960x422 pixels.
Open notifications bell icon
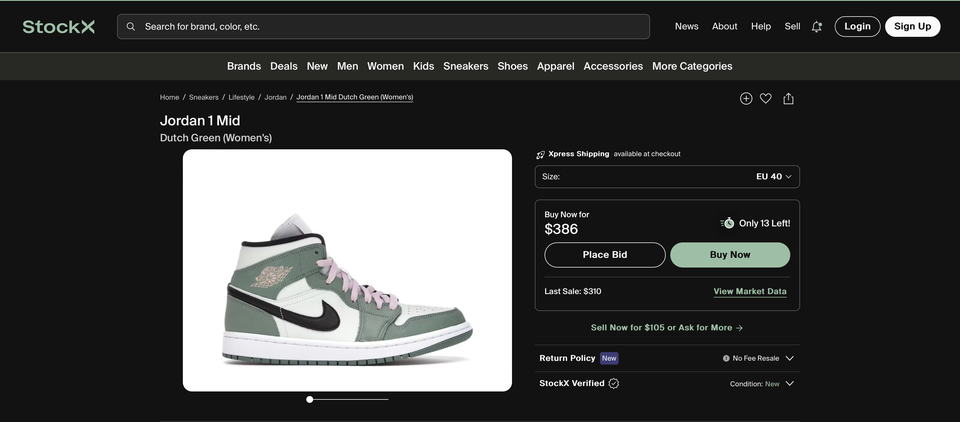point(816,26)
